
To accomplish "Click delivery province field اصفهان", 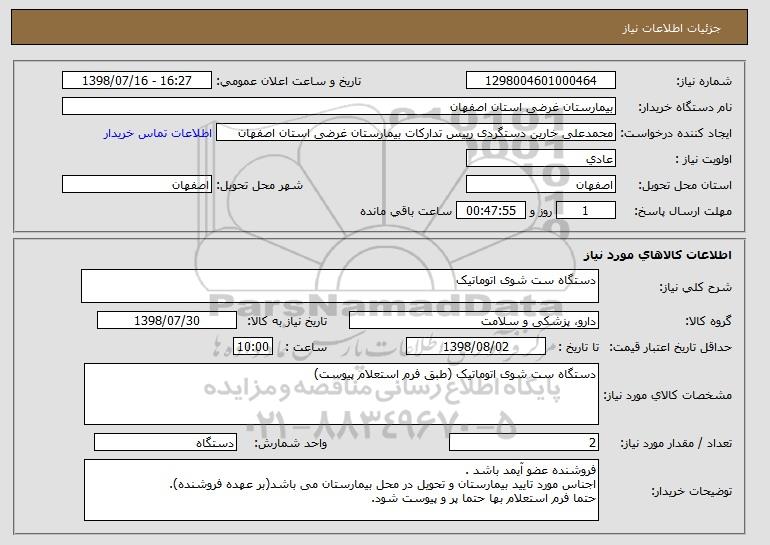I will [x=541, y=185].
